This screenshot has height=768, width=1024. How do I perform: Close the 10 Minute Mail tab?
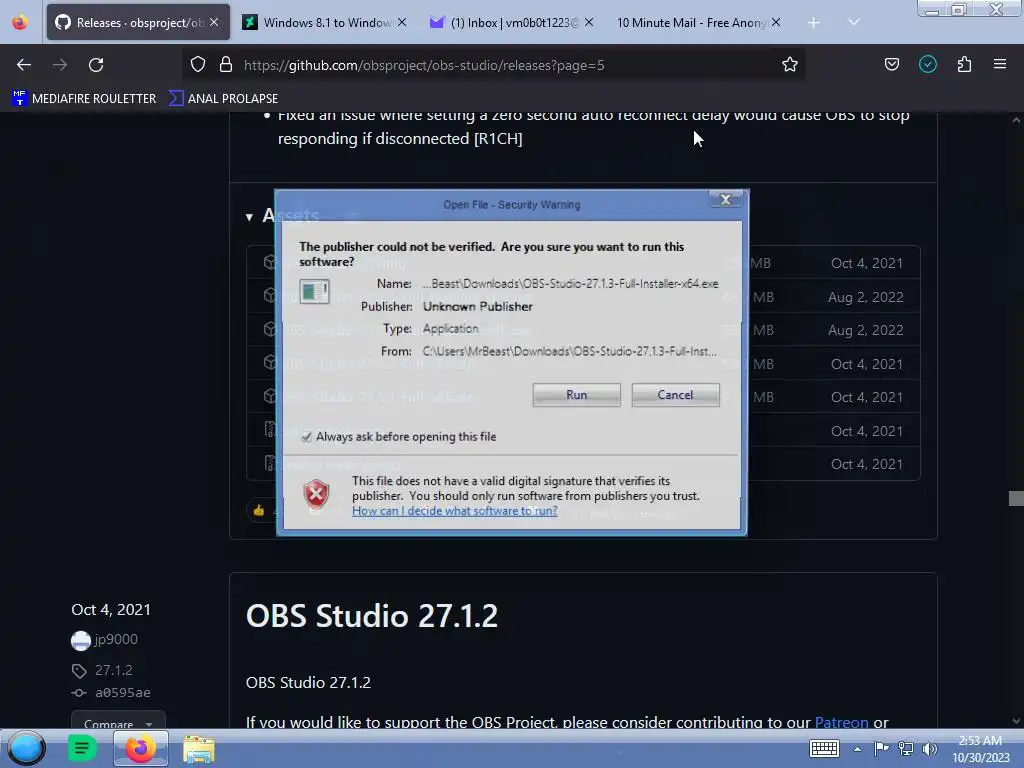tap(775, 22)
